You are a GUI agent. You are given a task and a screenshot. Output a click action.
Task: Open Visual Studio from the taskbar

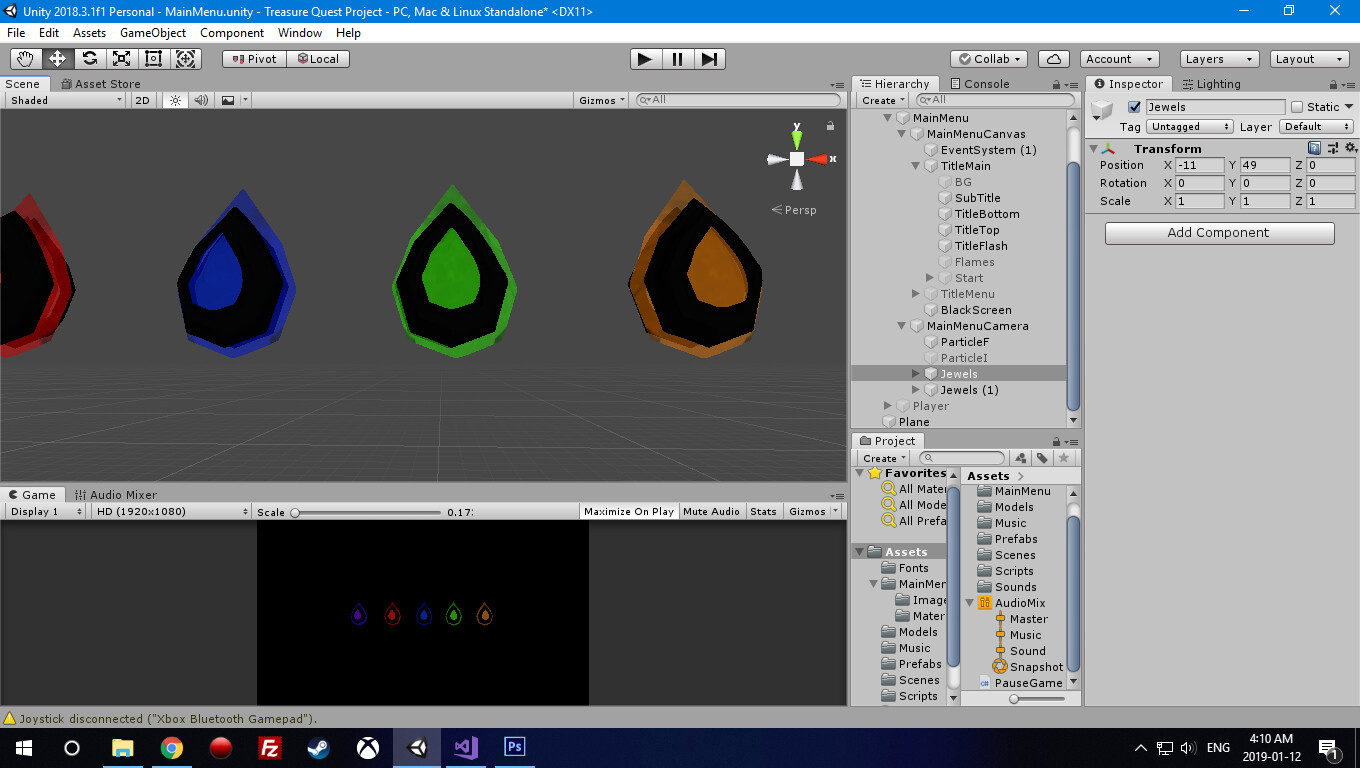466,747
